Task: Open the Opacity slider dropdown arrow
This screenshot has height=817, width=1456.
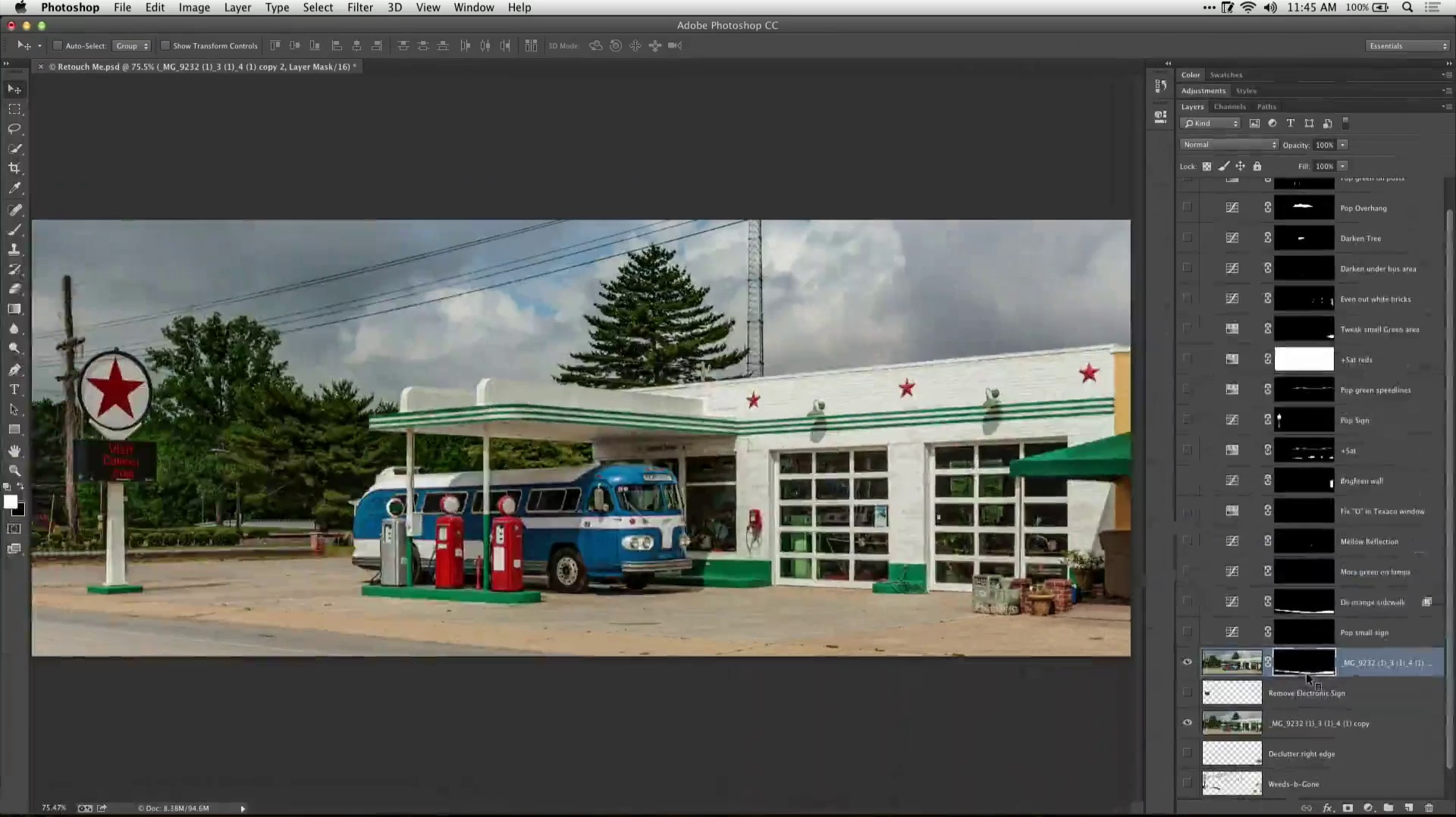Action: [1343, 145]
